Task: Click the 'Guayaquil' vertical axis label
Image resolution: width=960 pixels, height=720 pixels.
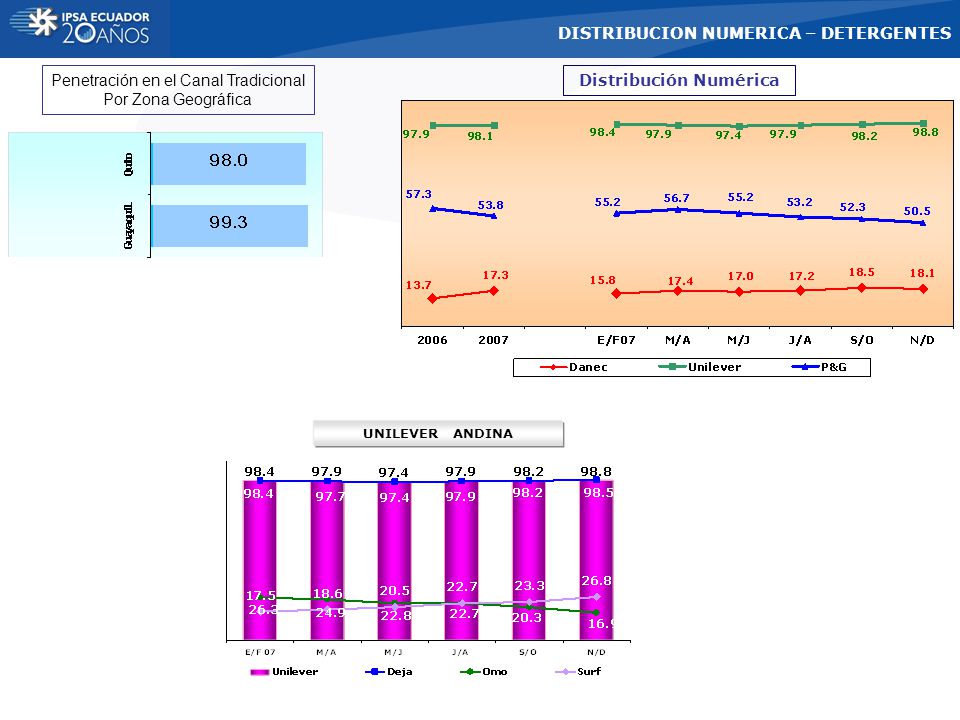Action: click(x=128, y=226)
